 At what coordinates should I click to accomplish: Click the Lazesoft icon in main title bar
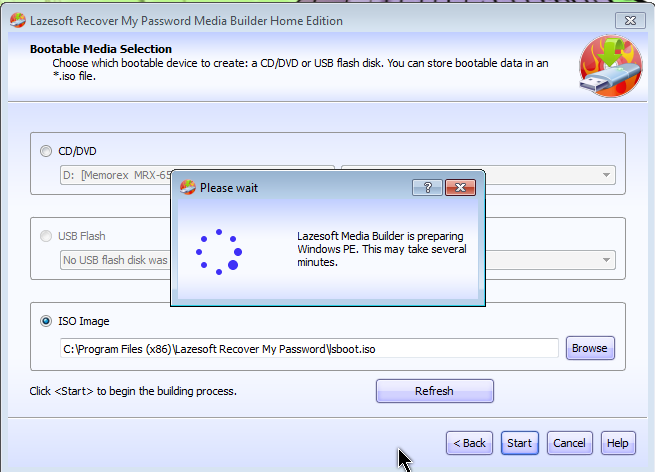pos(18,20)
